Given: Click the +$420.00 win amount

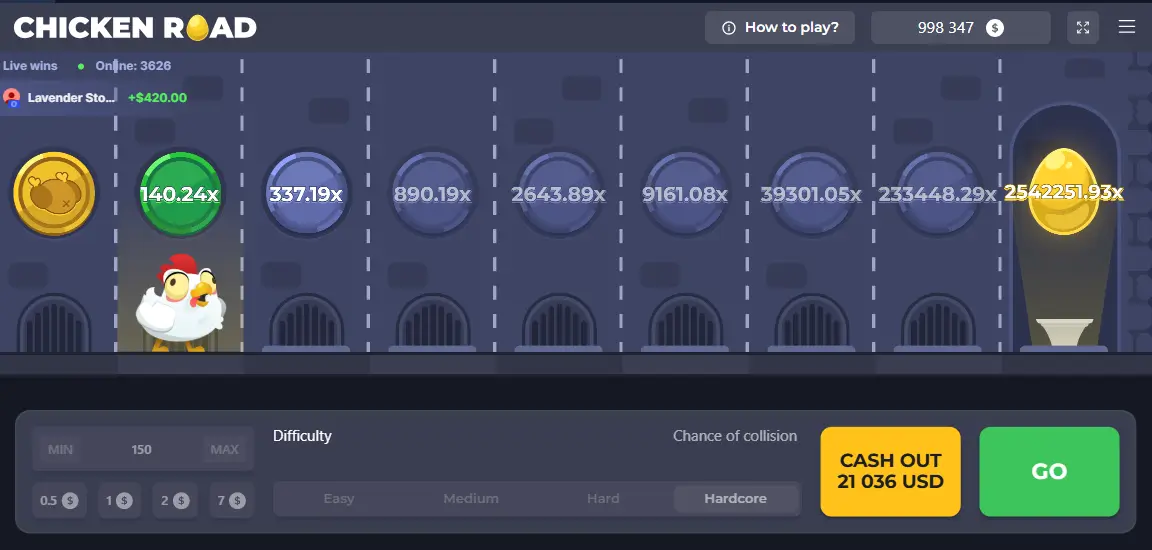Looking at the screenshot, I should [157, 98].
